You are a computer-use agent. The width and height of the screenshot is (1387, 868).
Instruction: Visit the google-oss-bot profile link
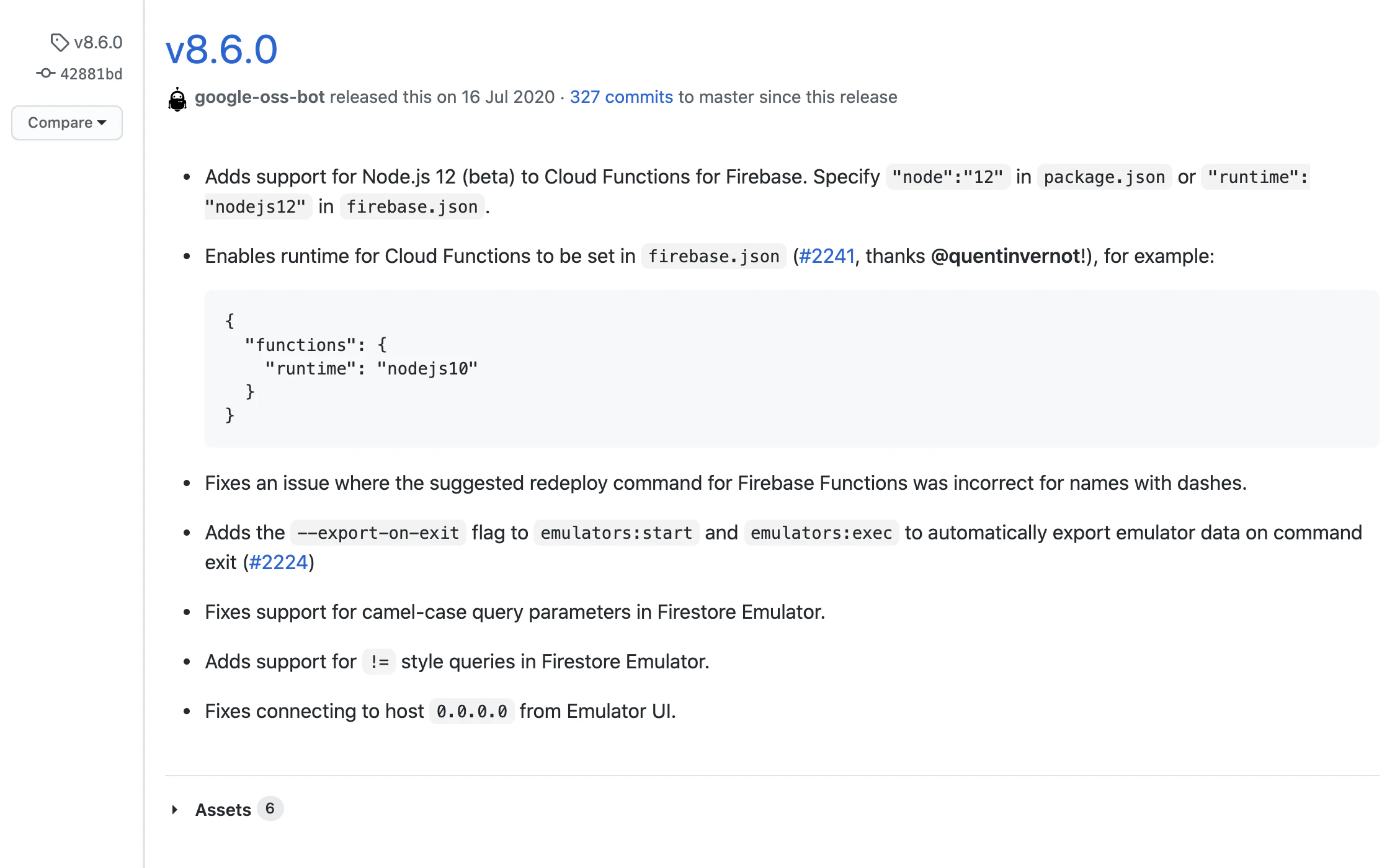[260, 97]
